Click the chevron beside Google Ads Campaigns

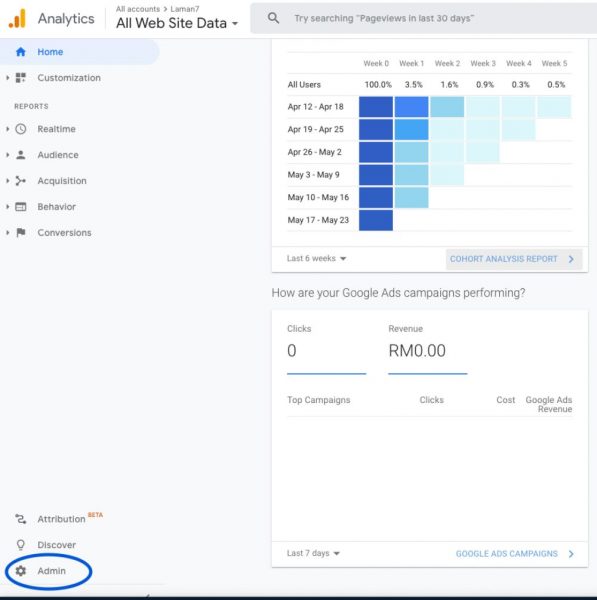(x=571, y=554)
